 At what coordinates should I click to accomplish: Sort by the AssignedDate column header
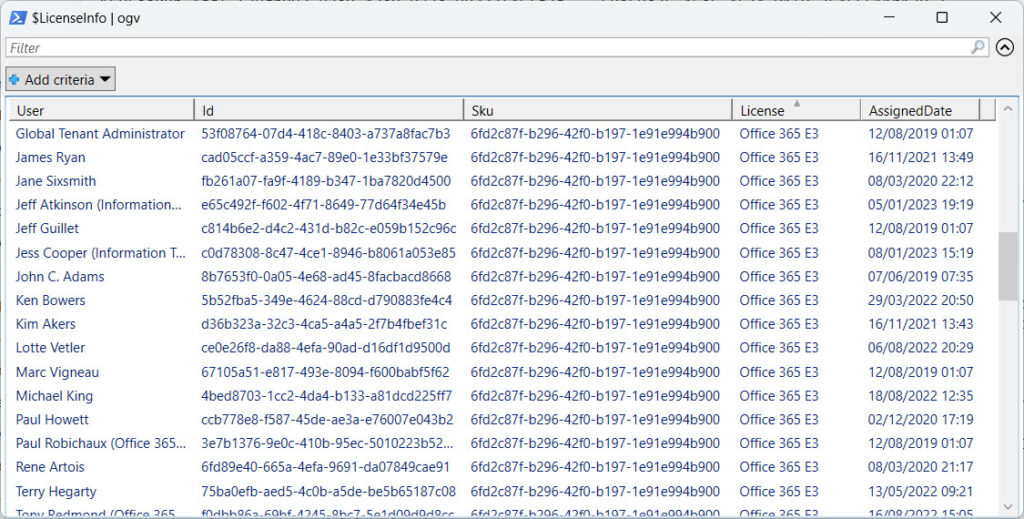click(x=920, y=110)
